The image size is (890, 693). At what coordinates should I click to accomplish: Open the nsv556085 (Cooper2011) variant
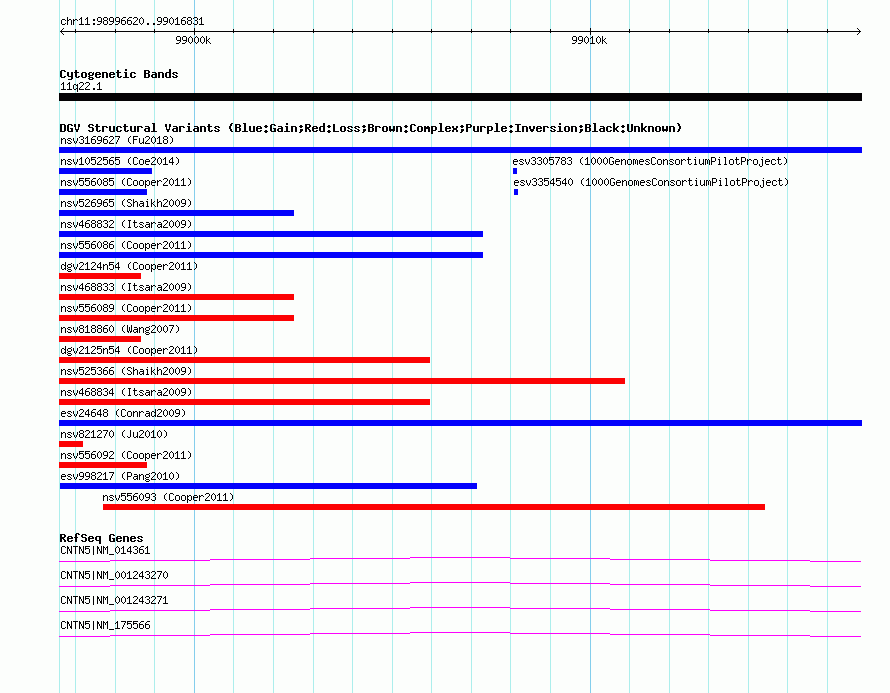(126, 182)
